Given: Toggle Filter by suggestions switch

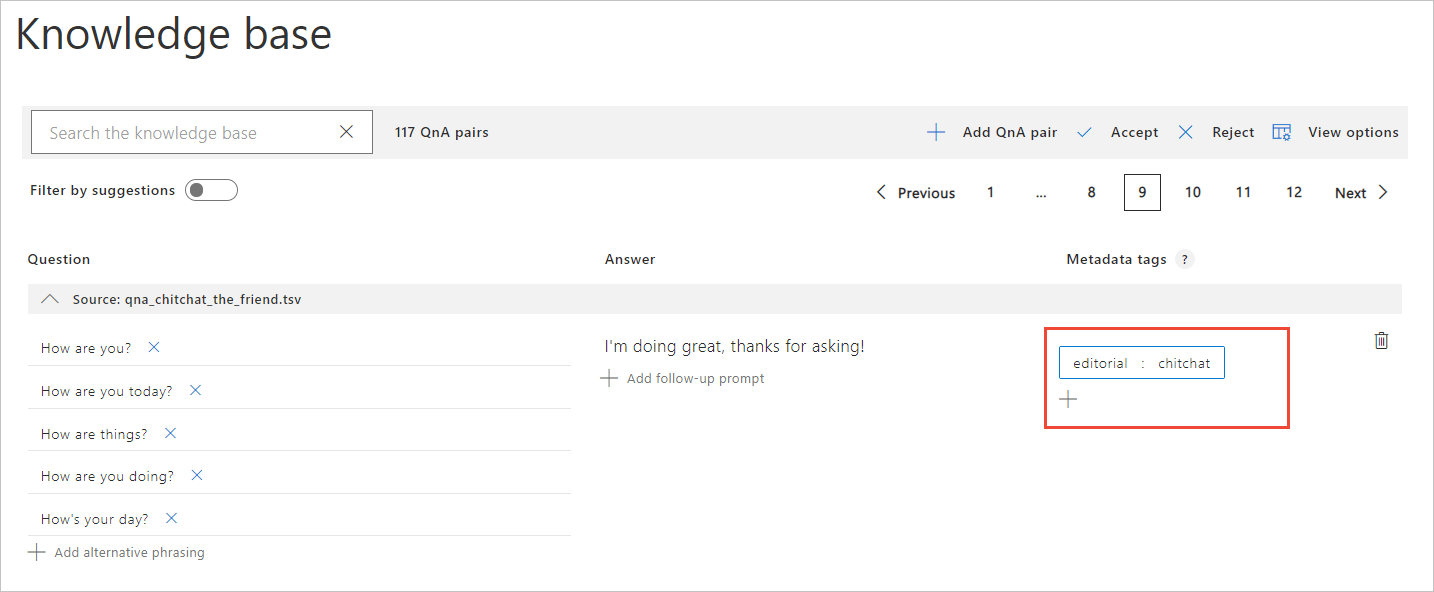Looking at the screenshot, I should click(211, 190).
